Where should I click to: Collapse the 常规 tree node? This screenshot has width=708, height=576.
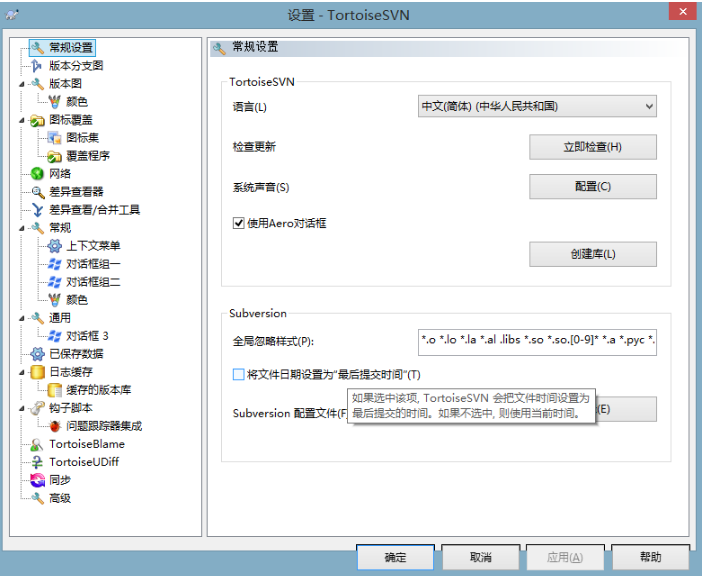pos(22,228)
